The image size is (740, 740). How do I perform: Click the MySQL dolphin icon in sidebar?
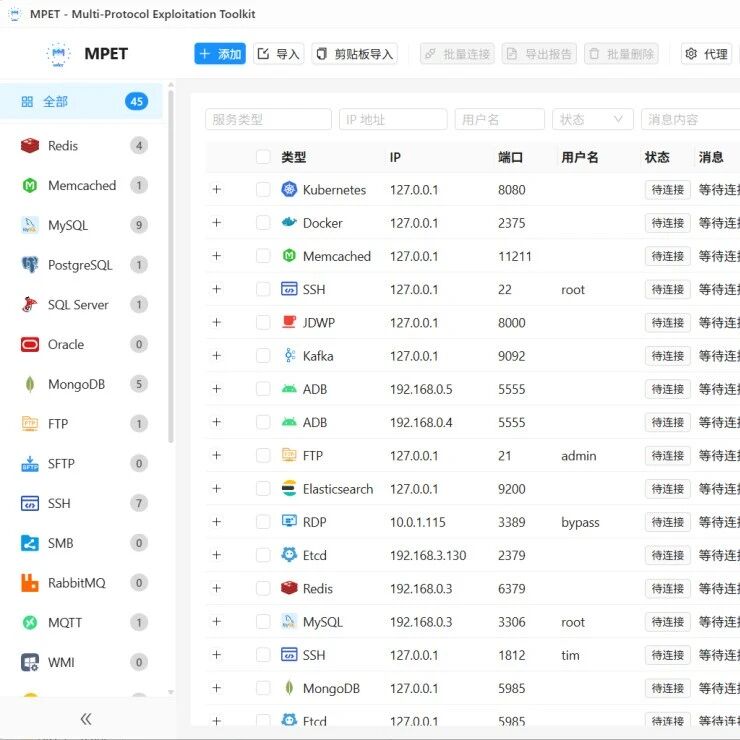(30, 225)
